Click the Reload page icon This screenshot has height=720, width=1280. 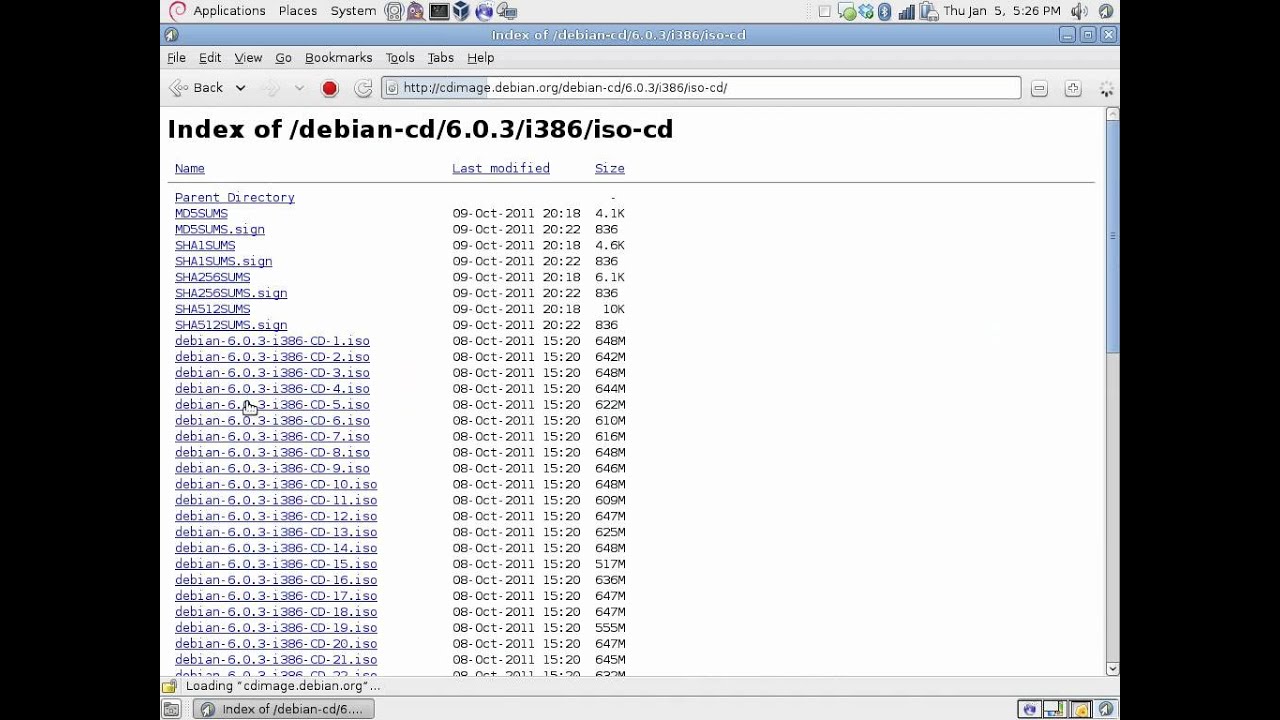363,88
